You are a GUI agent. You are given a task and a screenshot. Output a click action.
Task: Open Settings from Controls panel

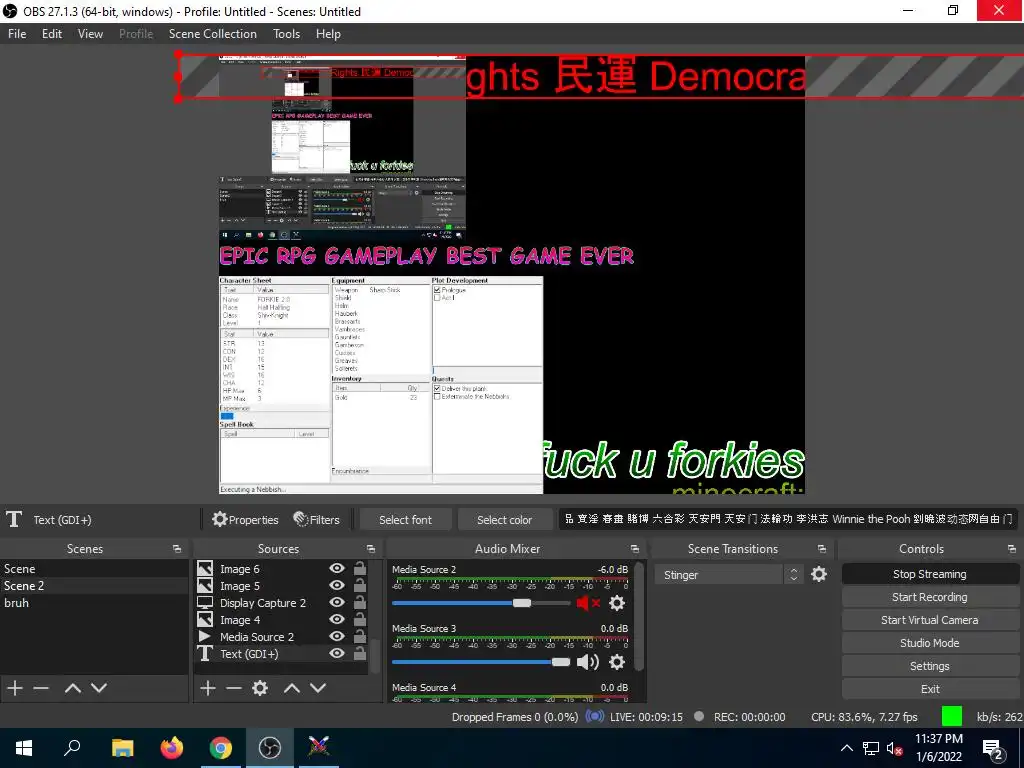(x=930, y=666)
